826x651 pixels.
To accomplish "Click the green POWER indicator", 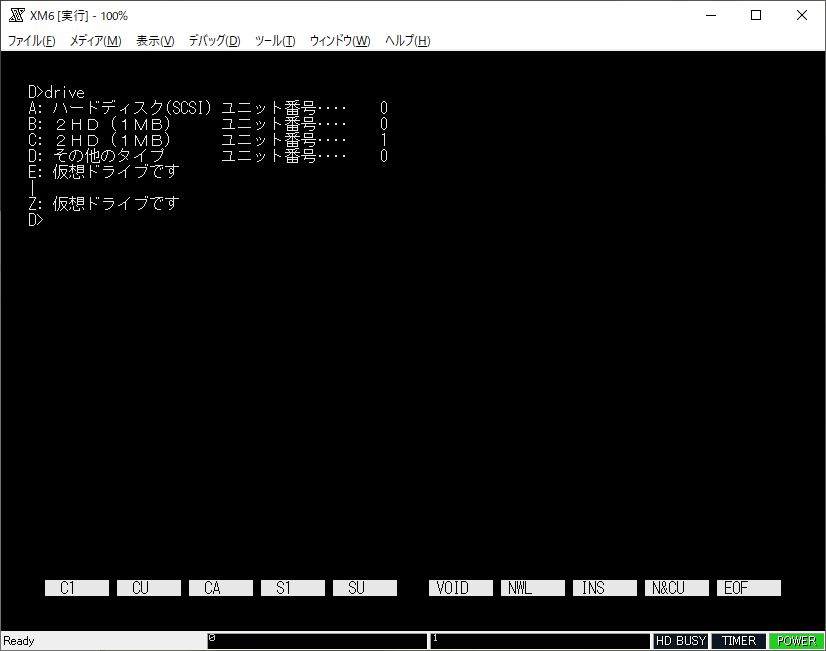I will pos(796,641).
